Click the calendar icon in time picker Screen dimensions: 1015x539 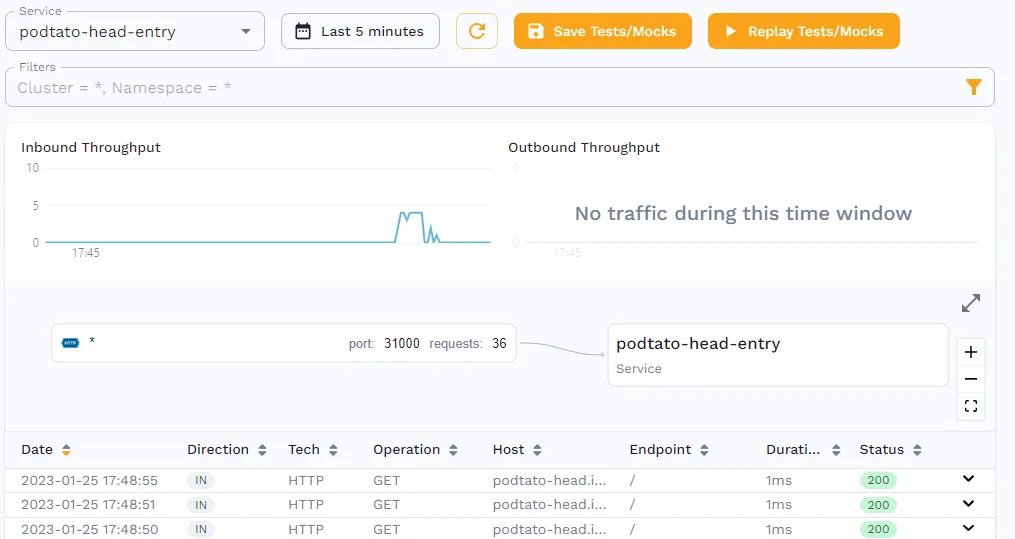(x=303, y=31)
